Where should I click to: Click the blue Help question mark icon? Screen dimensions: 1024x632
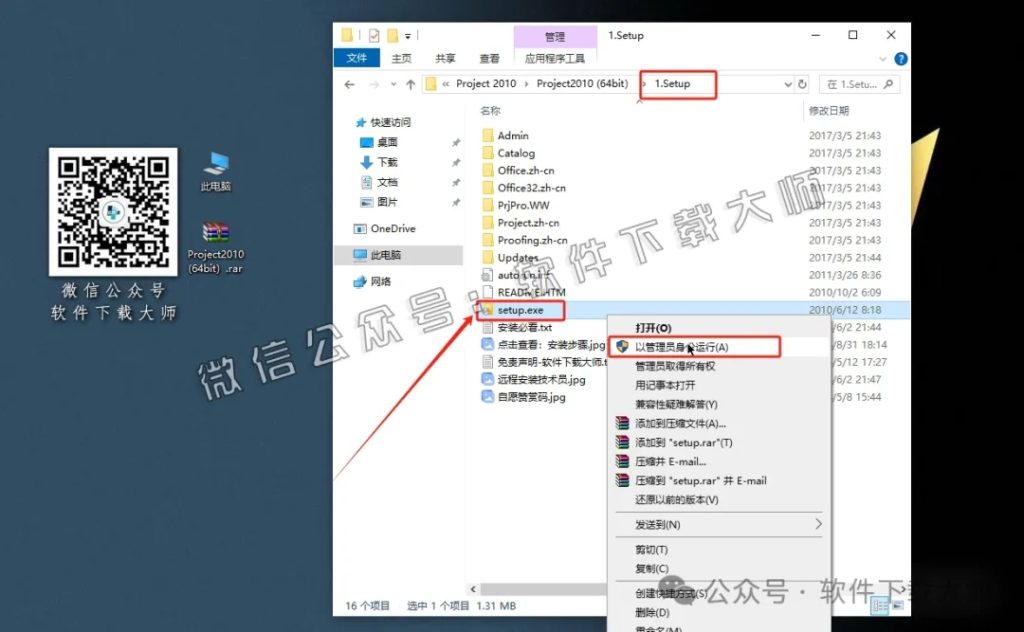[x=901, y=57]
